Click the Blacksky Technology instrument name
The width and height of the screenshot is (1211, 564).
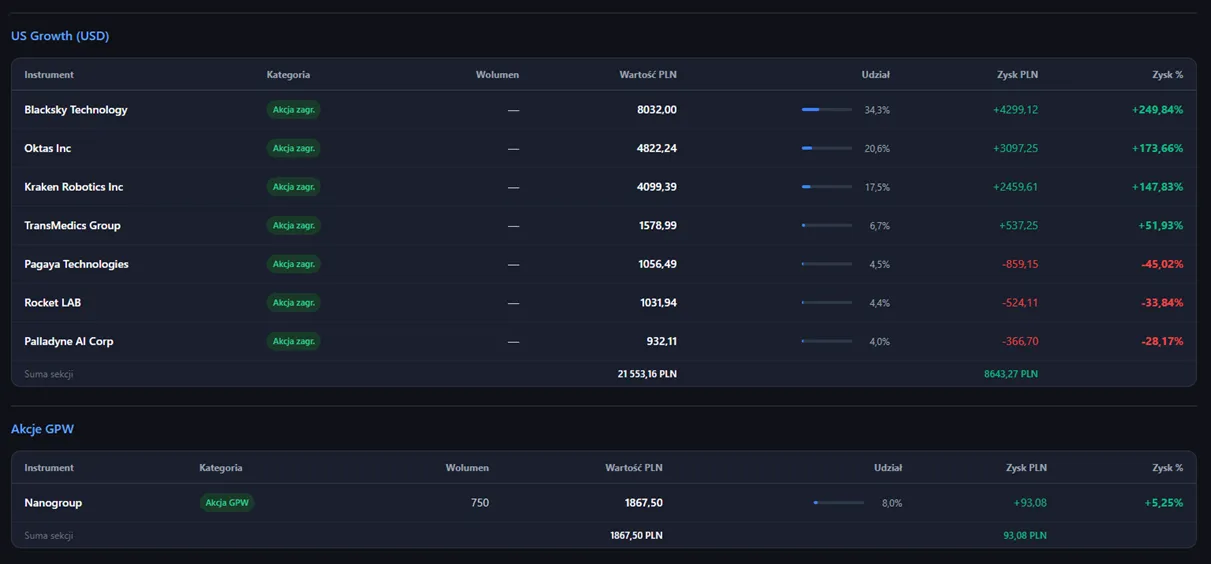(x=76, y=110)
